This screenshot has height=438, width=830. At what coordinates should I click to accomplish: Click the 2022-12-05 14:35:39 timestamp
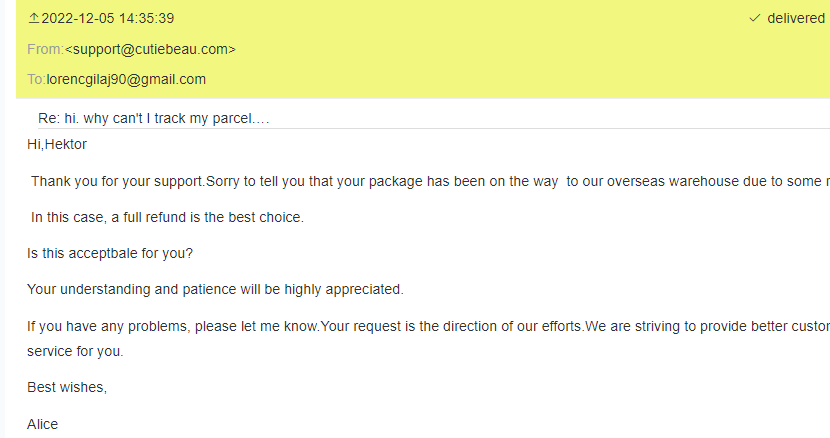coord(108,18)
